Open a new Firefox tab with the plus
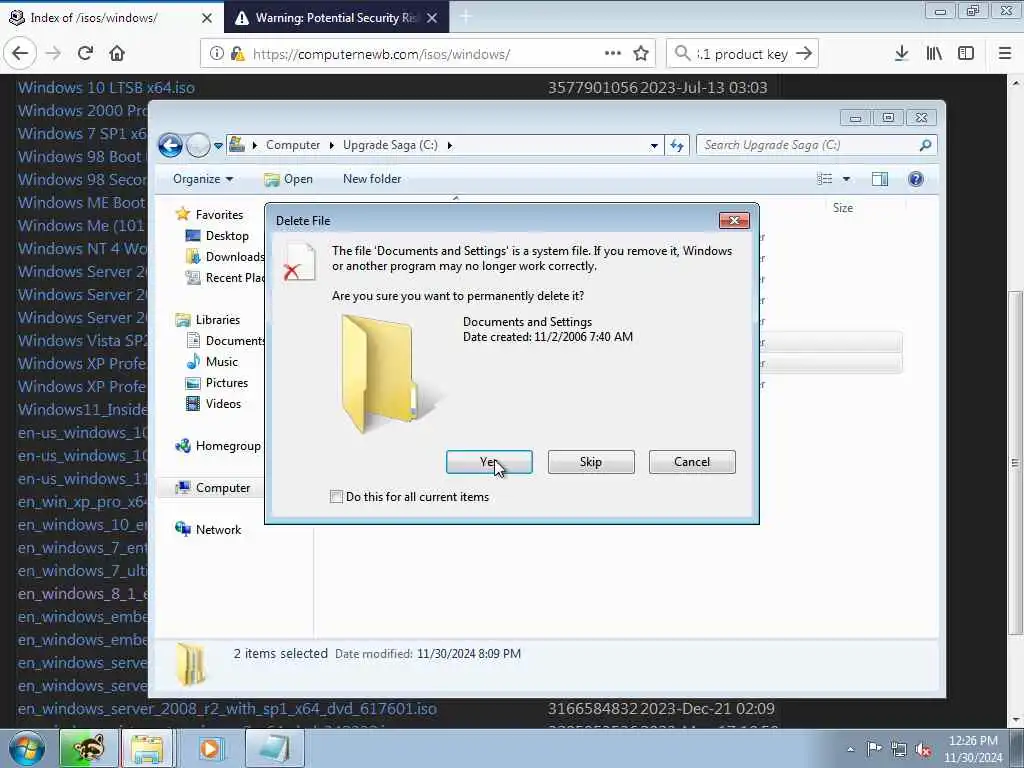 coord(466,18)
